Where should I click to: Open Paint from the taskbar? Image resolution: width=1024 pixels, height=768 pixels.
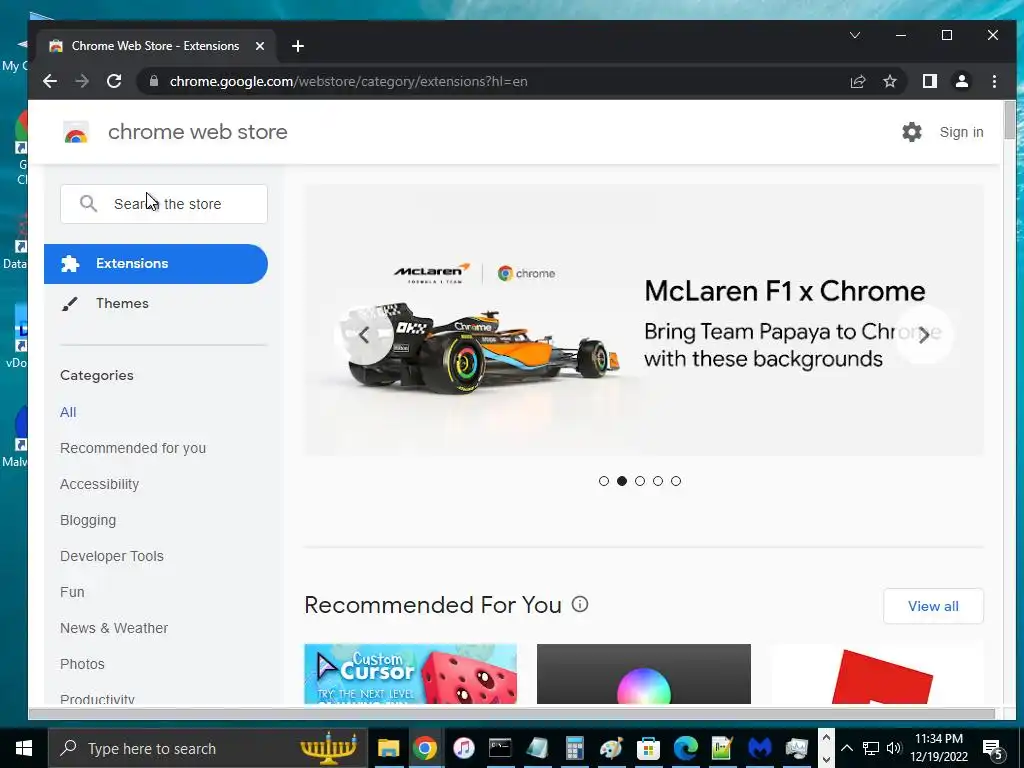pyautogui.click(x=611, y=748)
